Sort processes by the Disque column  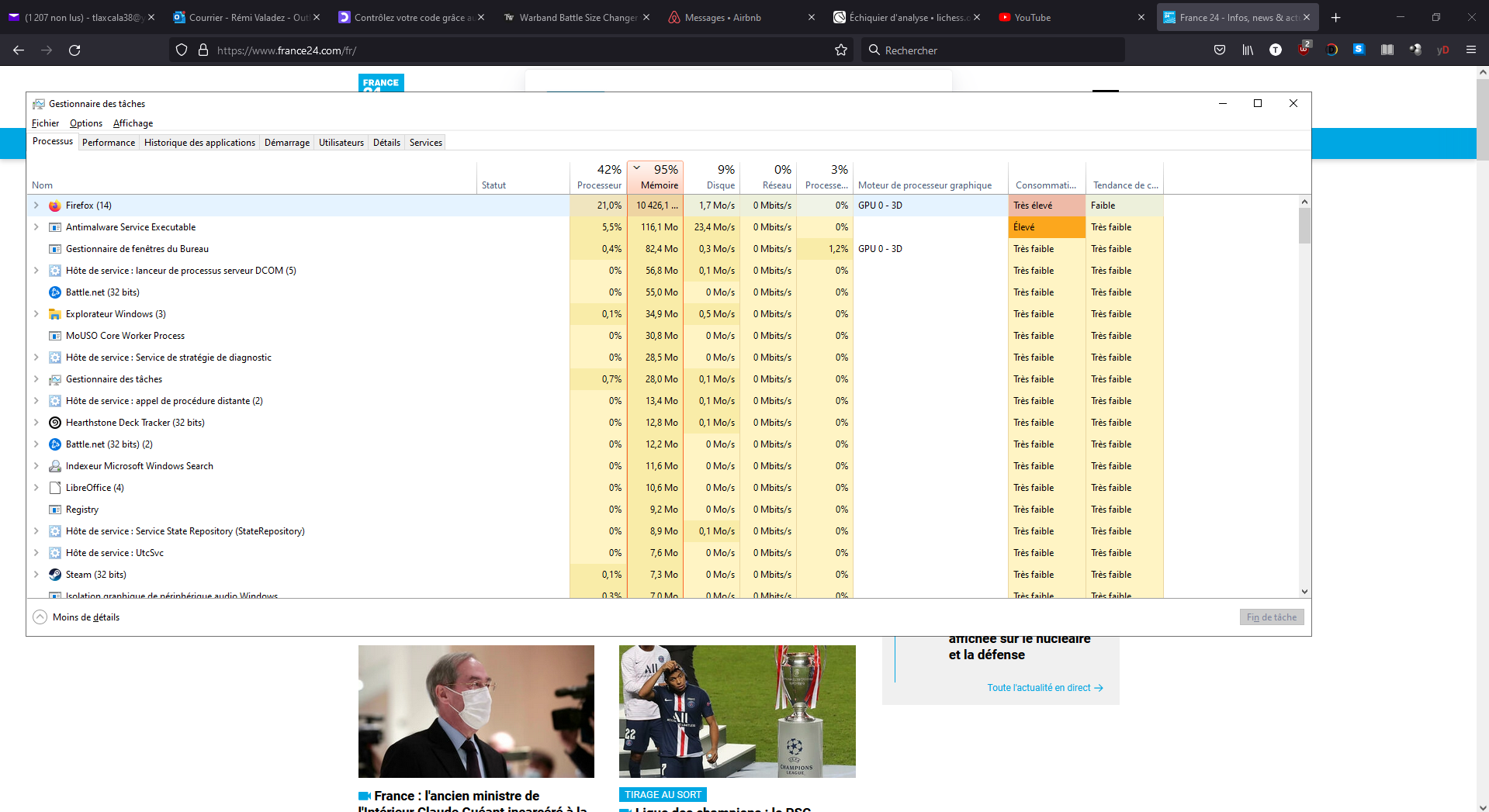point(712,178)
